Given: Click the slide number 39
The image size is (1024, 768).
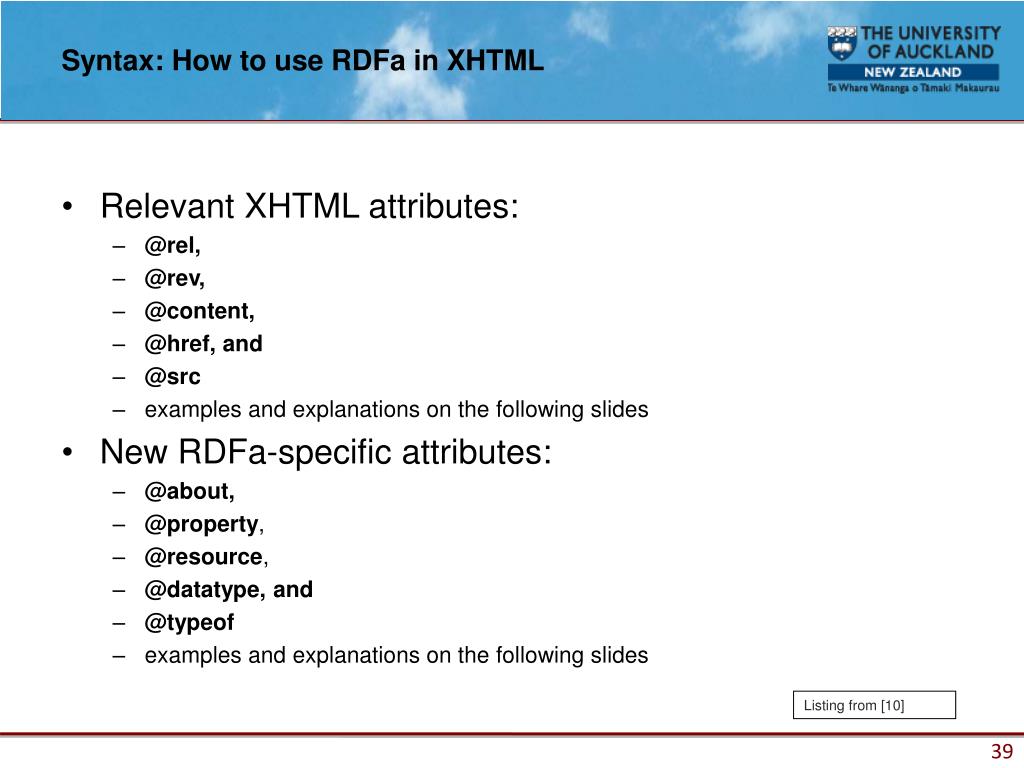Looking at the screenshot, I should pos(1002,752).
